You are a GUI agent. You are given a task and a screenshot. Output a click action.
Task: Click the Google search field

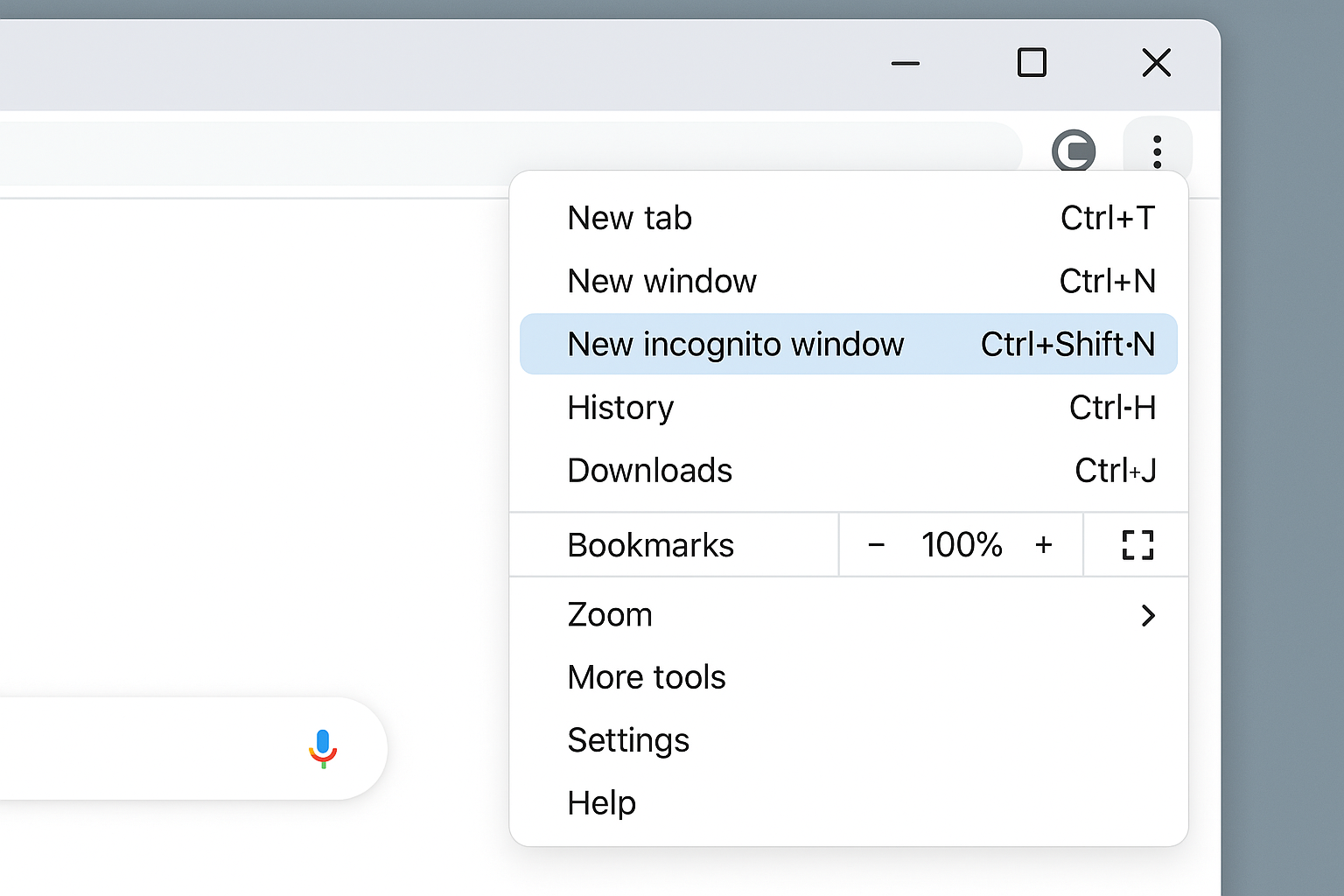click(x=157, y=749)
